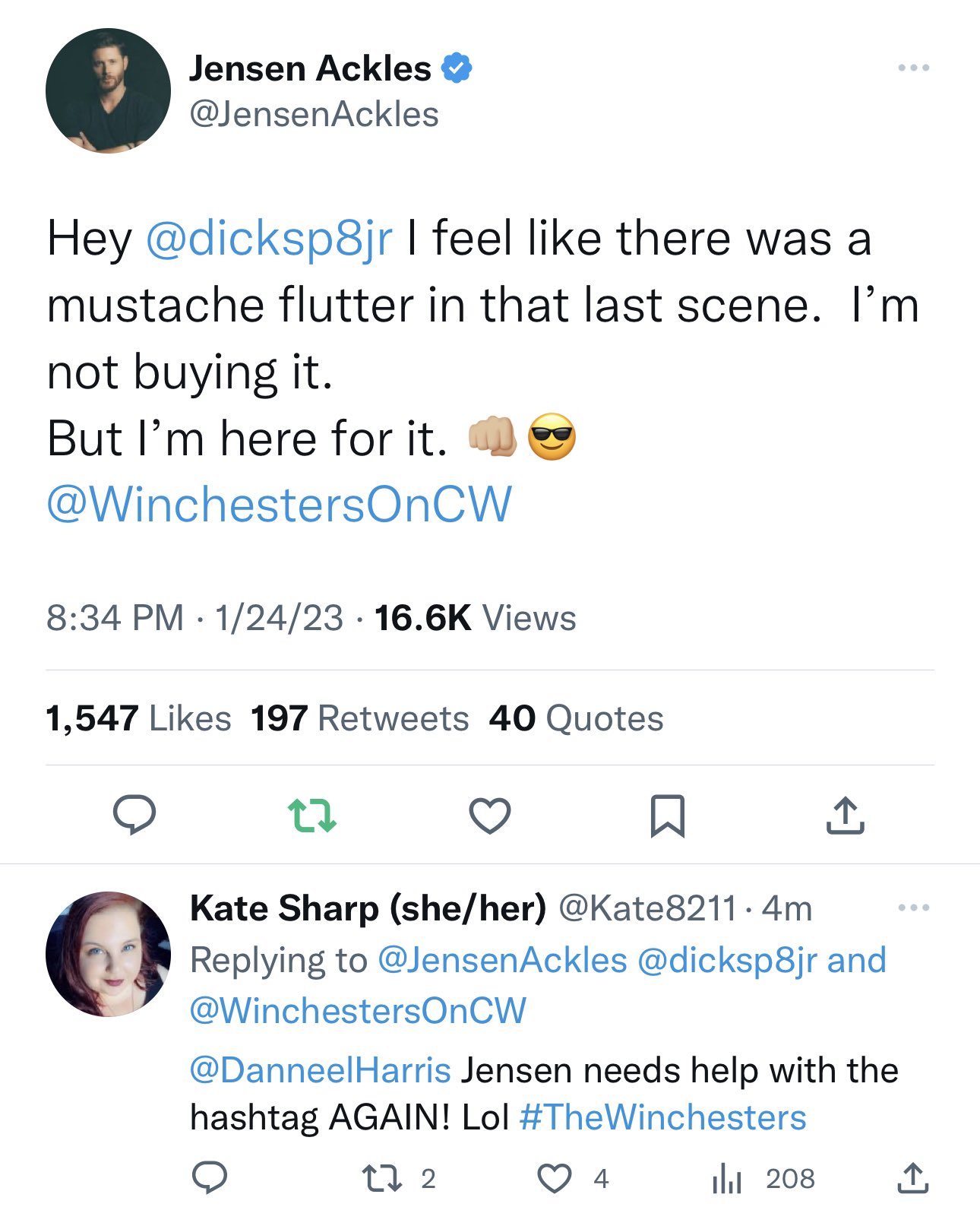Share the main tweet
This screenshot has width=980, height=1226.
pyautogui.click(x=845, y=816)
